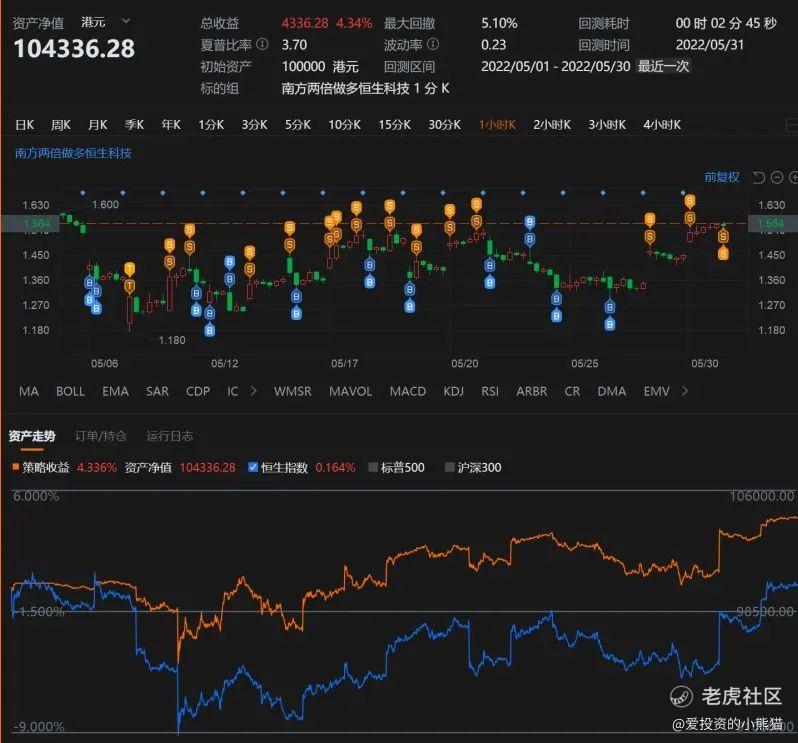Enable the 标普500 benchmark checkbox
The width and height of the screenshot is (798, 743).
click(x=373, y=467)
